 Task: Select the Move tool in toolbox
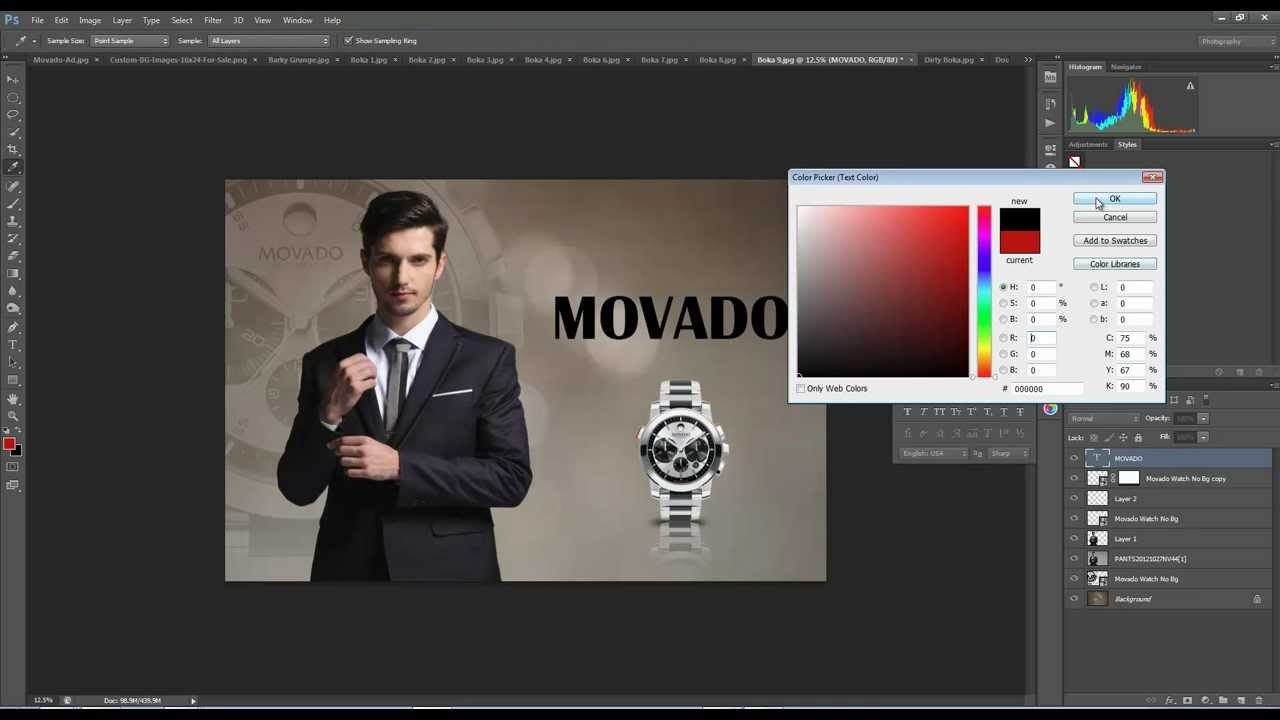pyautogui.click(x=13, y=80)
